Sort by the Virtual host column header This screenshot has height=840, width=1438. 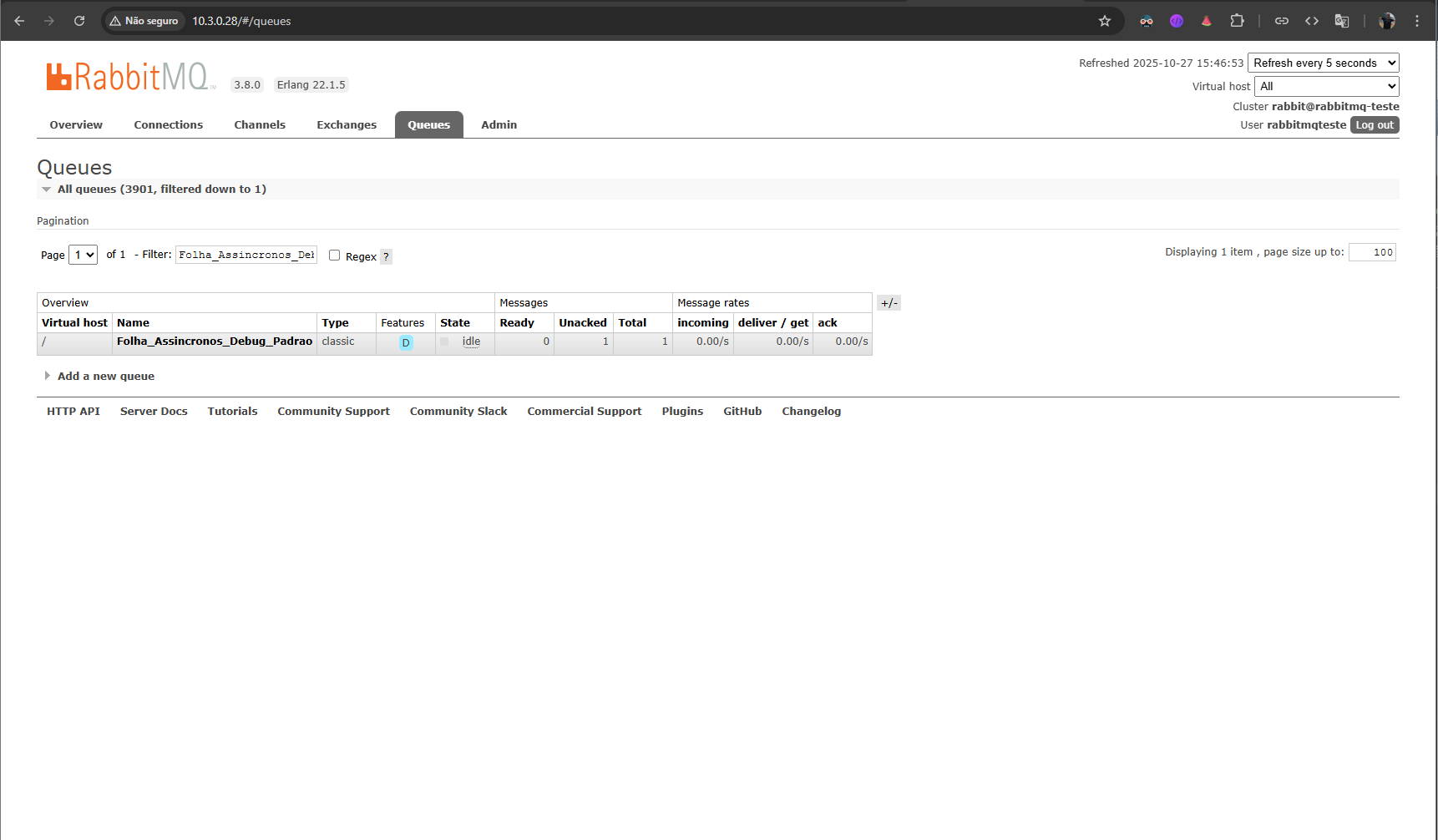[x=75, y=323]
